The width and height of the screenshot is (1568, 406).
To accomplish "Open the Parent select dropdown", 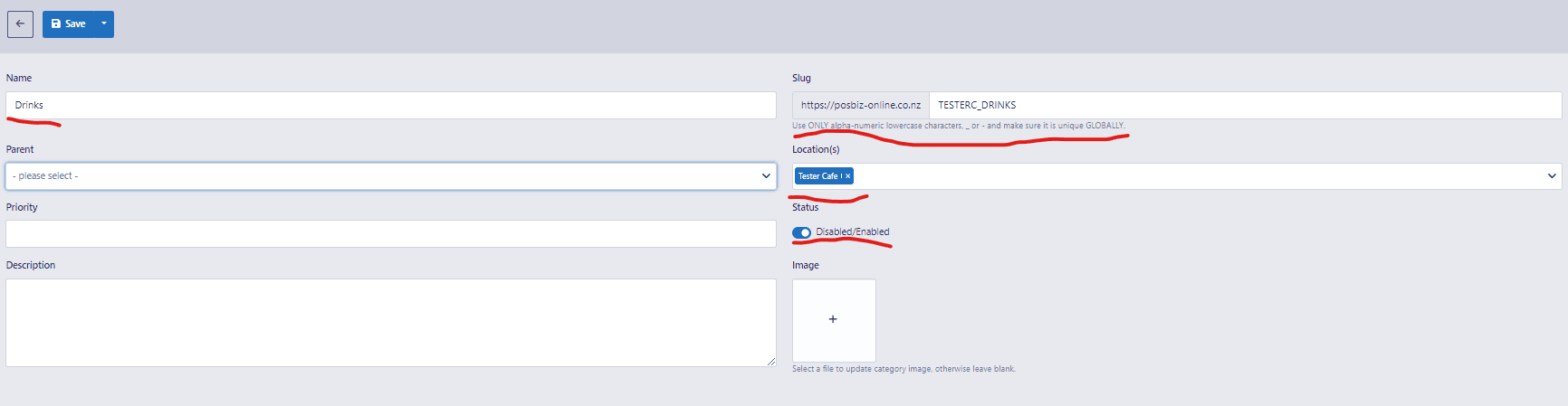I will pyautogui.click(x=389, y=176).
